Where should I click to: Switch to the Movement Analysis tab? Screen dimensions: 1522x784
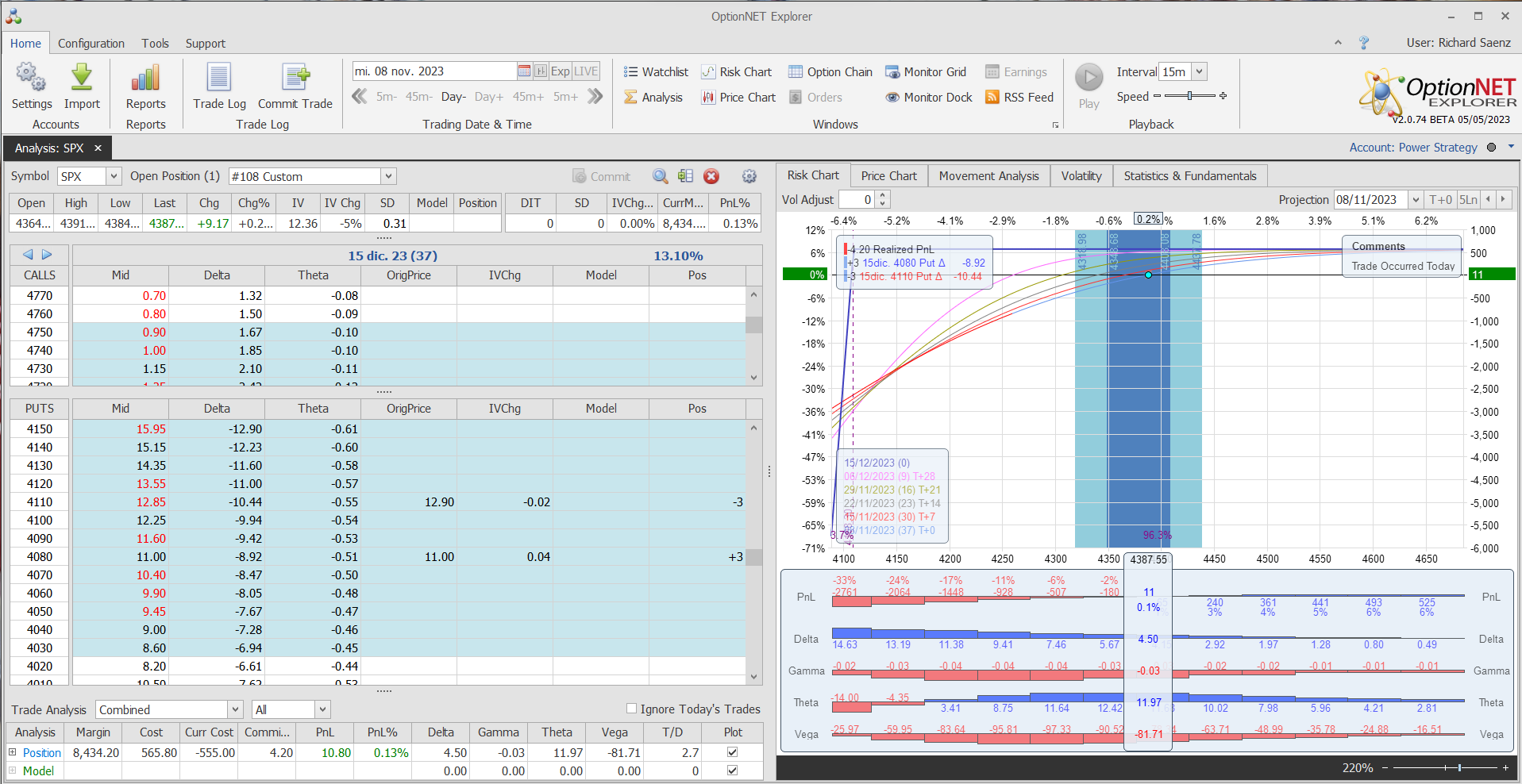tap(988, 176)
